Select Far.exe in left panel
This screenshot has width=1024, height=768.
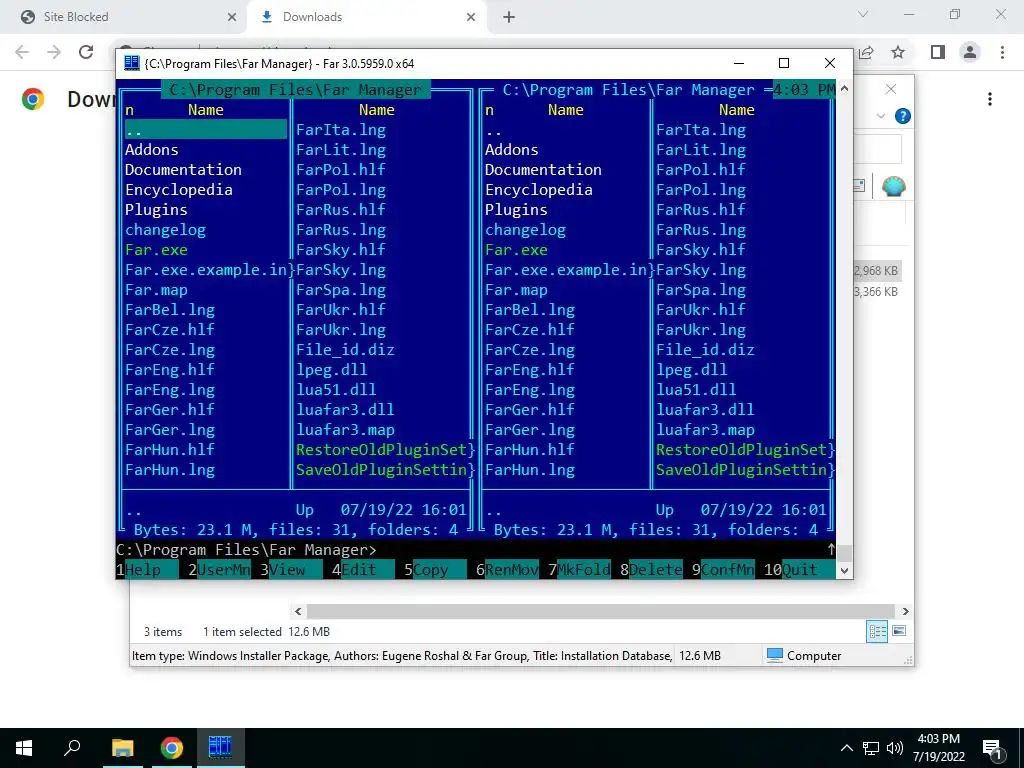pyautogui.click(x=157, y=249)
